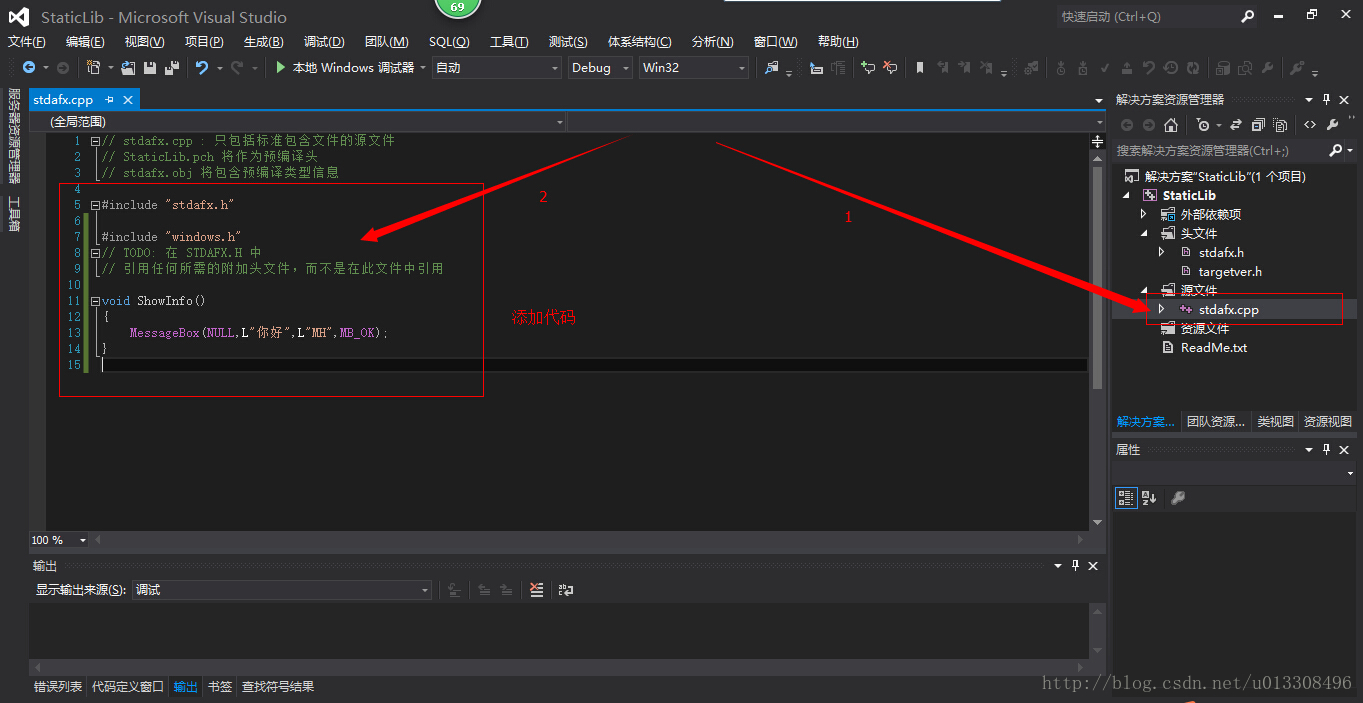Open the 查找符号结果 Find Symbol Results tab
The height and width of the screenshot is (703, 1363).
278,687
